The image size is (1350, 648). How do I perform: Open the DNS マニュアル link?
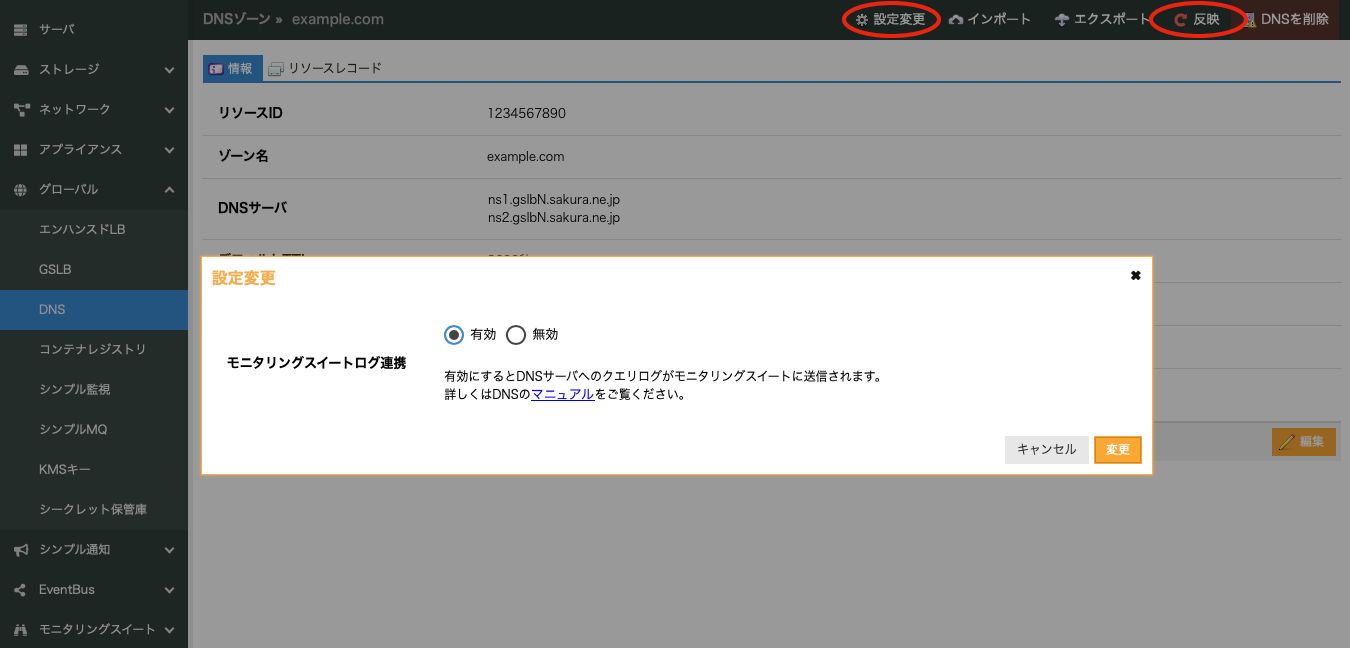562,394
